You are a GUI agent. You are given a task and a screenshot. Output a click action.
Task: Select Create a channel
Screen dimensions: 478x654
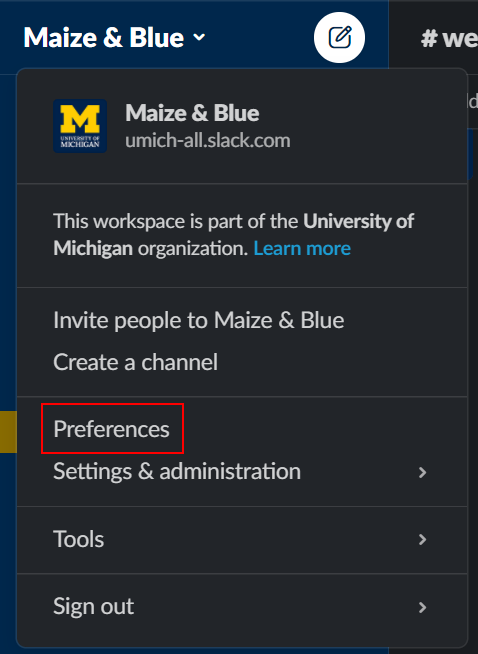coord(136,362)
